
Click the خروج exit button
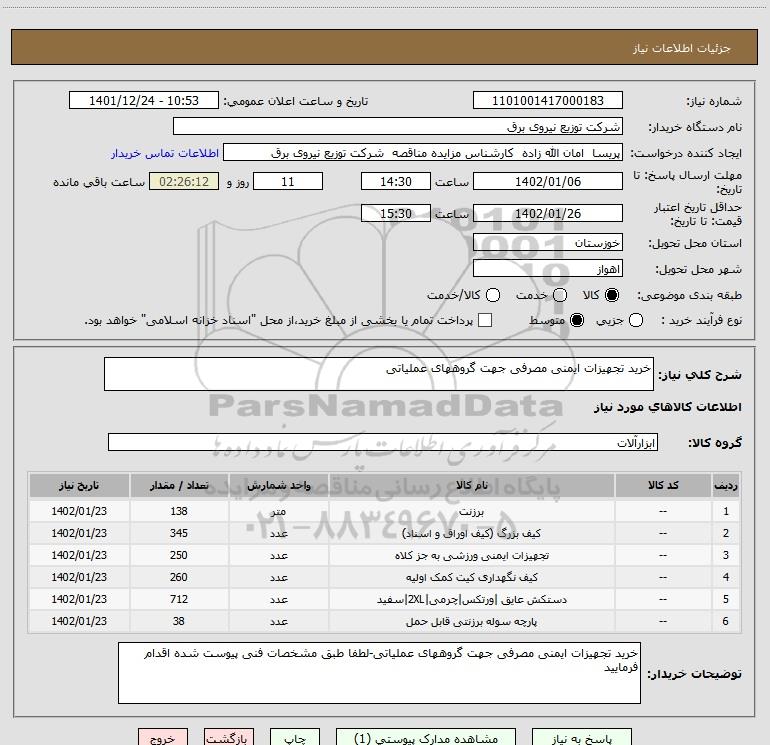[163, 738]
